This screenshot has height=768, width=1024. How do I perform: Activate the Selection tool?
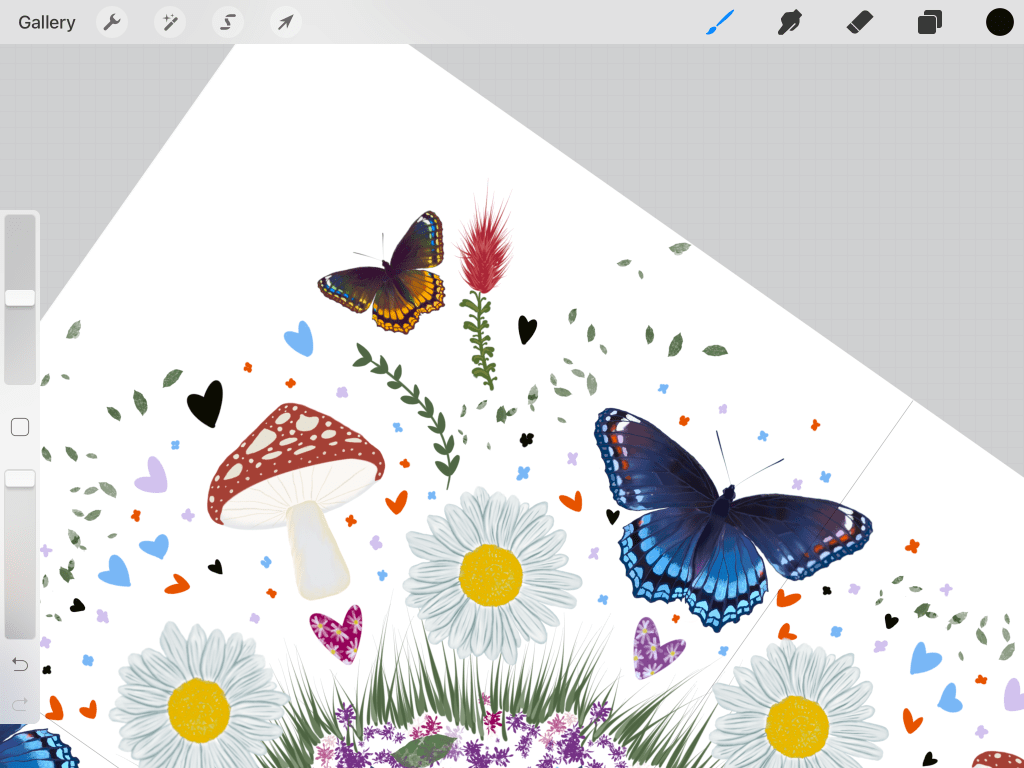[x=228, y=22]
